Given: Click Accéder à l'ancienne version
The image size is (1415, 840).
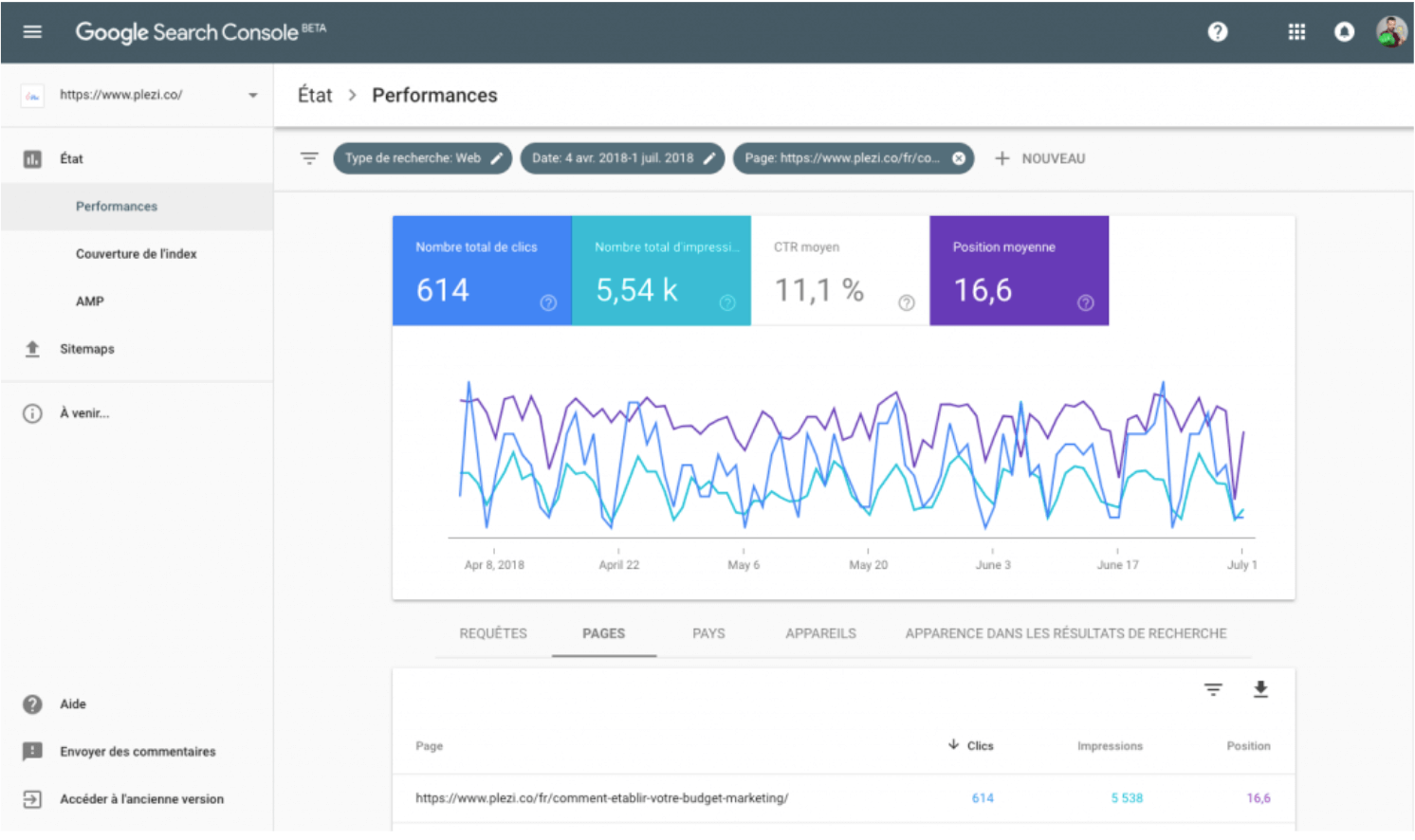Looking at the screenshot, I should point(142,799).
